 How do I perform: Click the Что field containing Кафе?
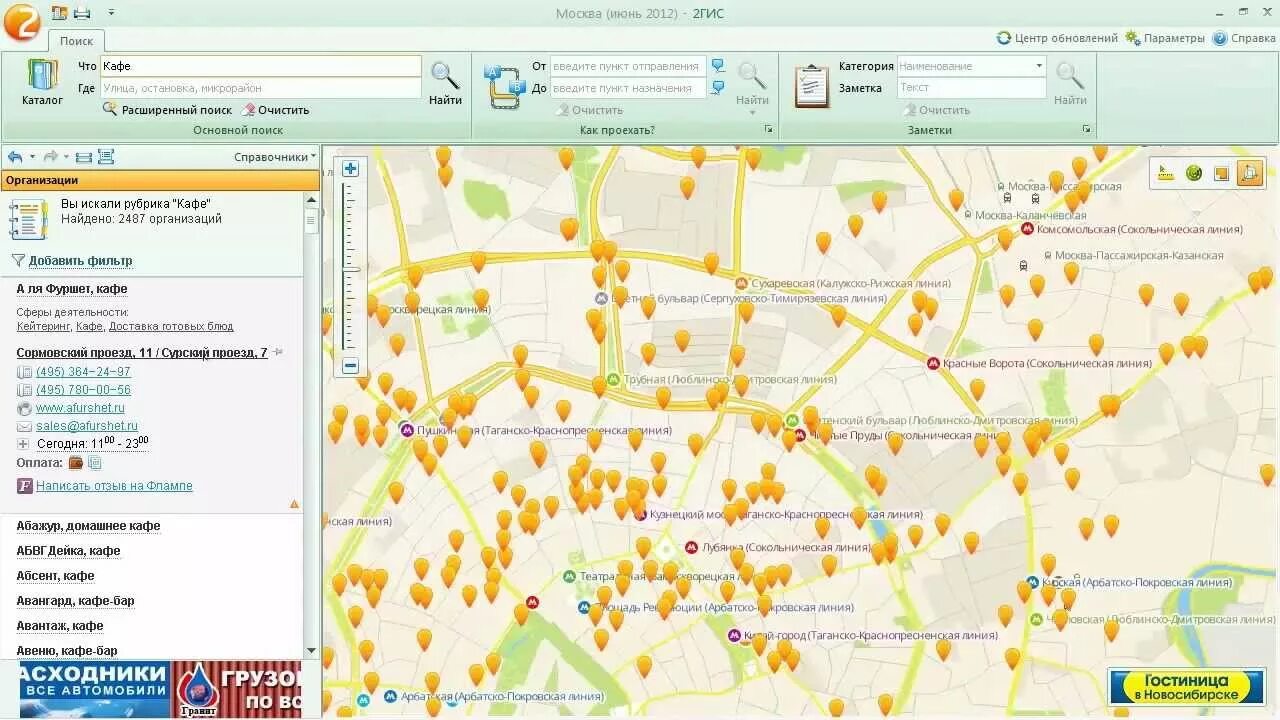pos(261,66)
